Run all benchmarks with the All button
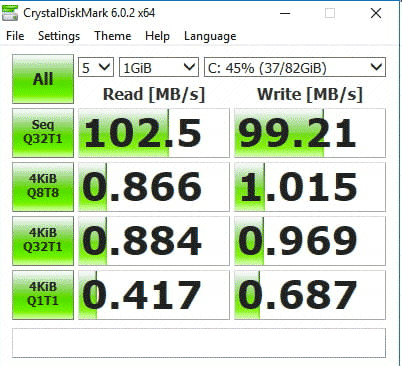Image resolution: width=402 pixels, height=366 pixels. [43, 79]
